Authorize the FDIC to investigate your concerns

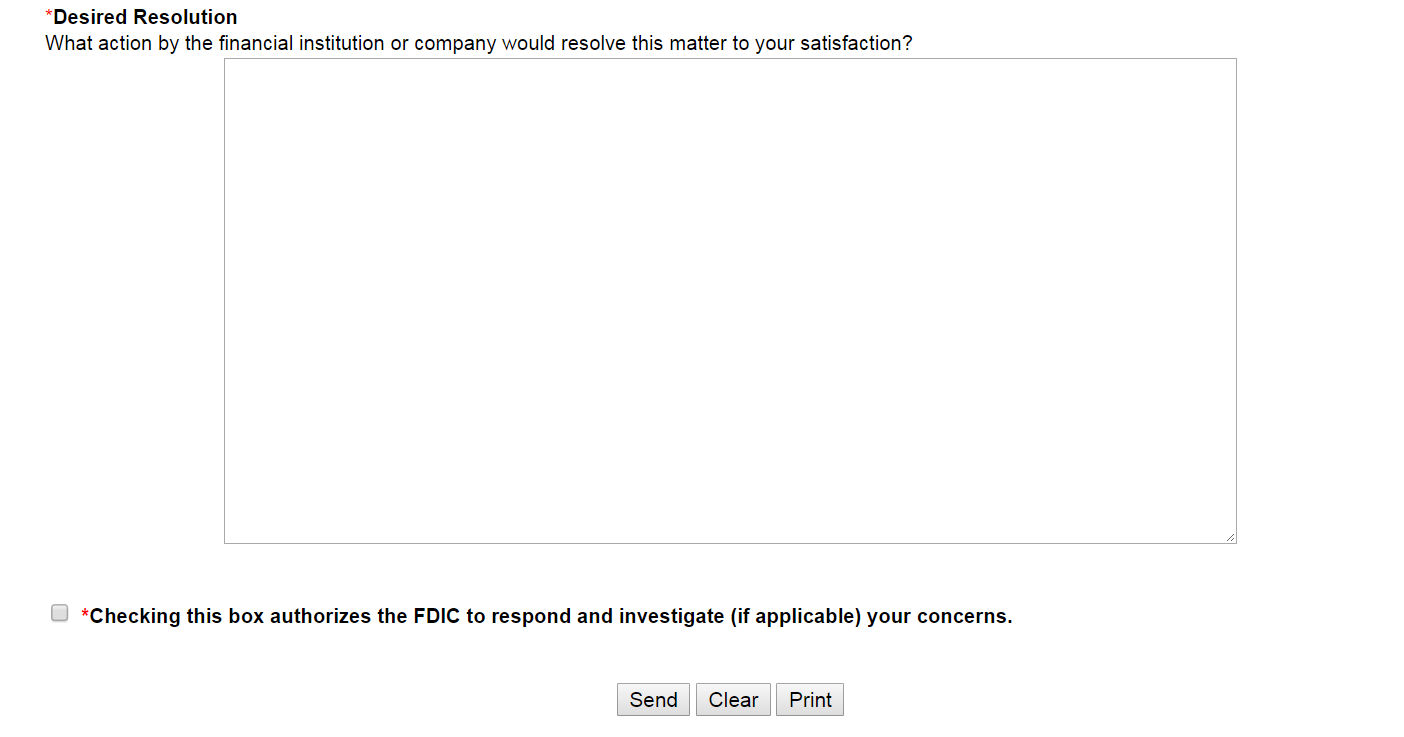(x=60, y=613)
